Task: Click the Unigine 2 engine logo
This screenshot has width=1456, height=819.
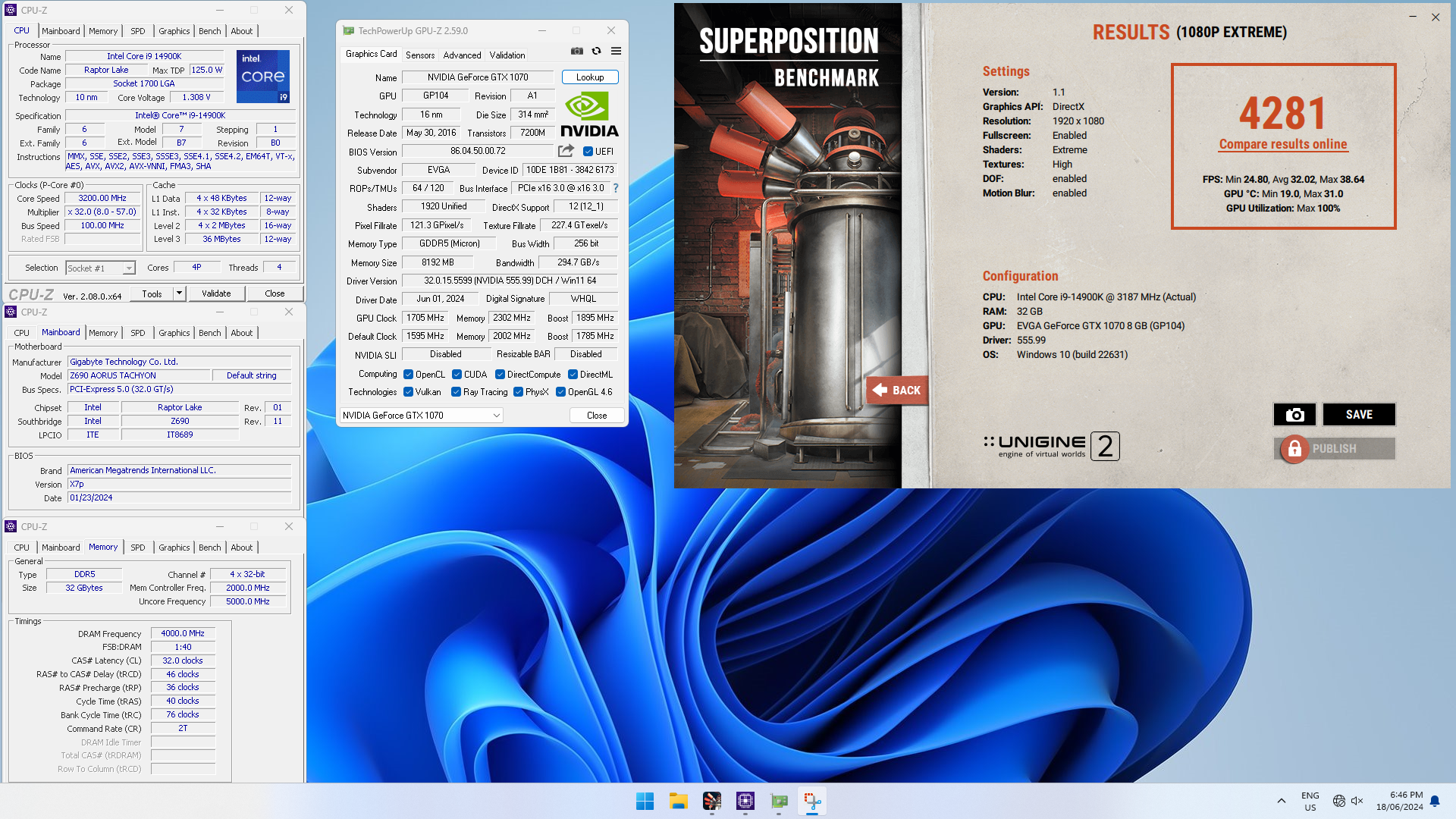Action: [1051, 446]
